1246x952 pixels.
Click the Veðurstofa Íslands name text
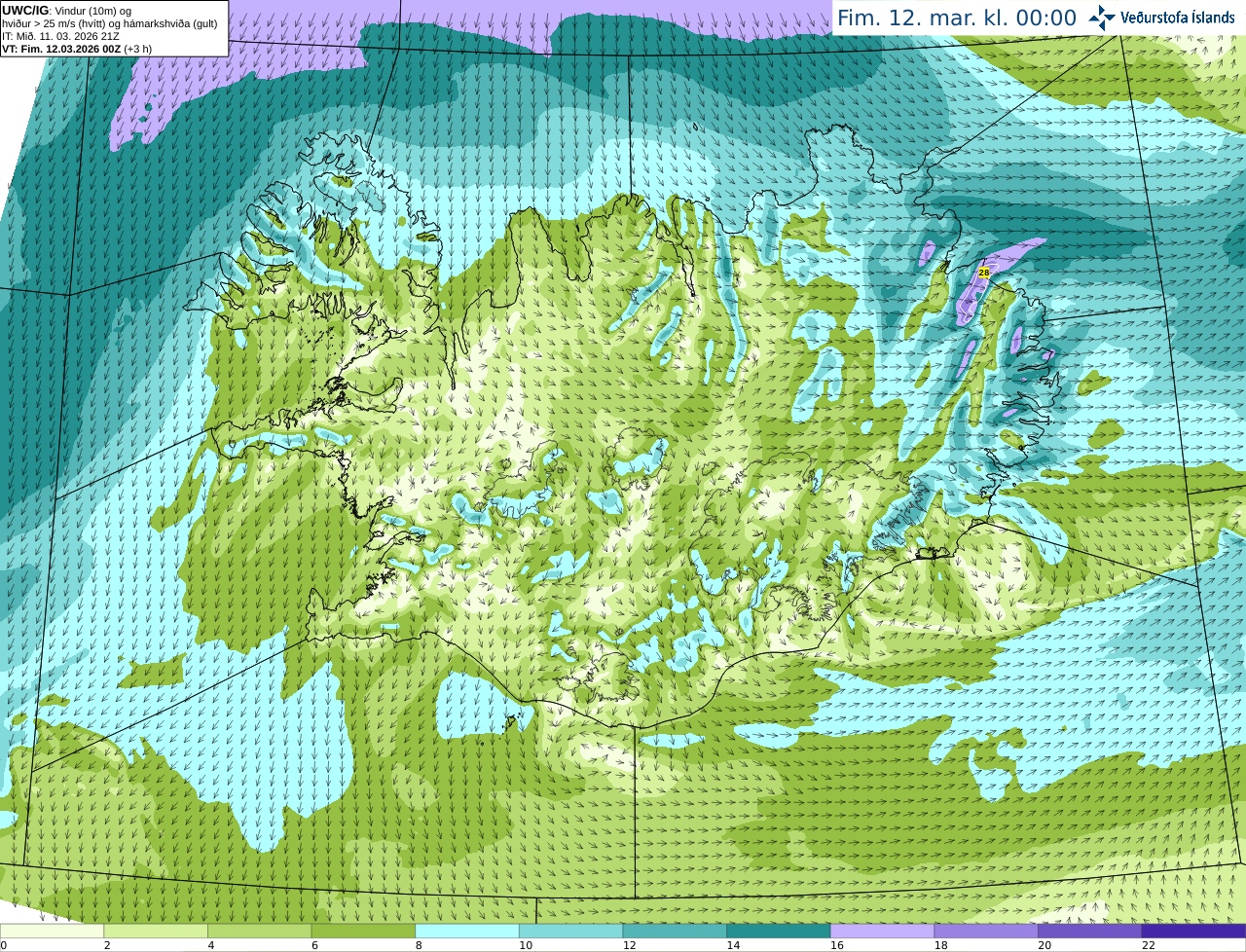[1178, 18]
